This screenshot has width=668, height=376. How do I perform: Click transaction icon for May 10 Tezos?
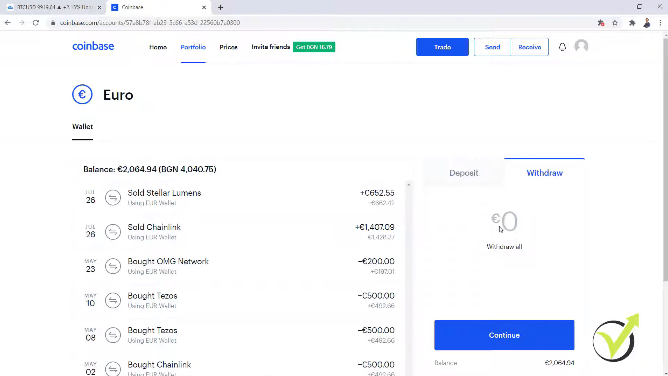113,300
